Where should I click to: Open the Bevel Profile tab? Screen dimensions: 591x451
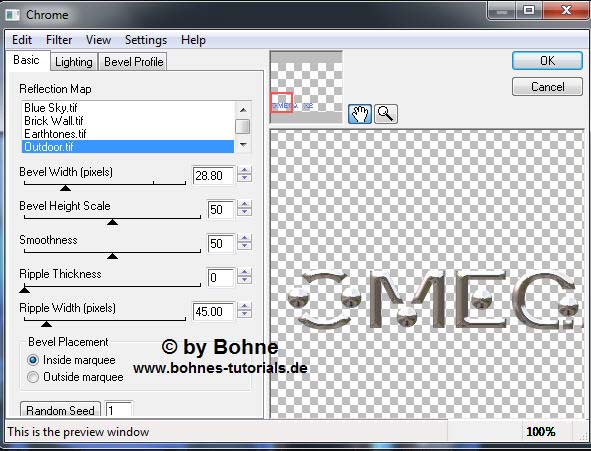click(x=133, y=62)
